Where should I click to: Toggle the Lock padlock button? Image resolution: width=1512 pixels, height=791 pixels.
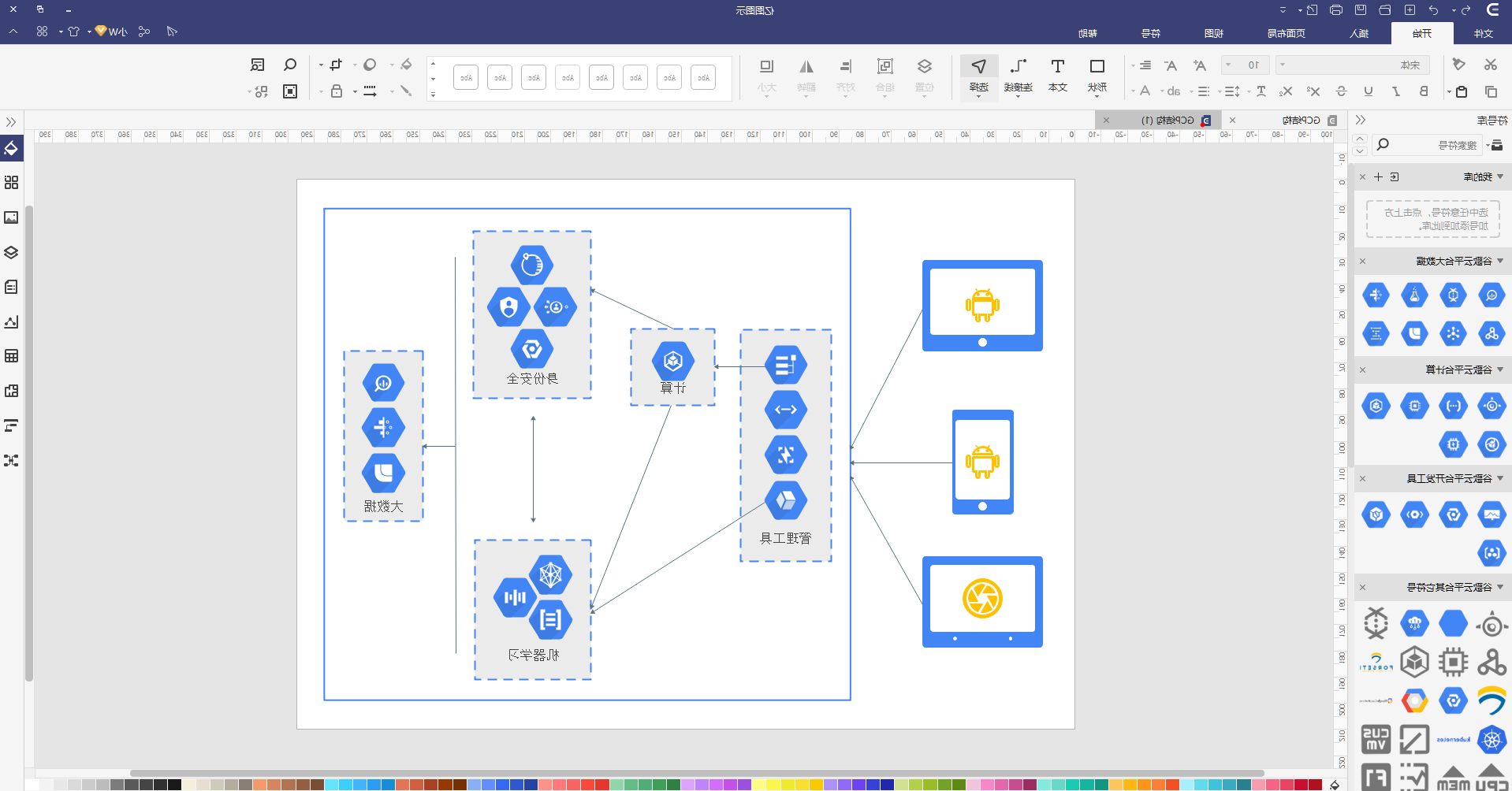337,91
